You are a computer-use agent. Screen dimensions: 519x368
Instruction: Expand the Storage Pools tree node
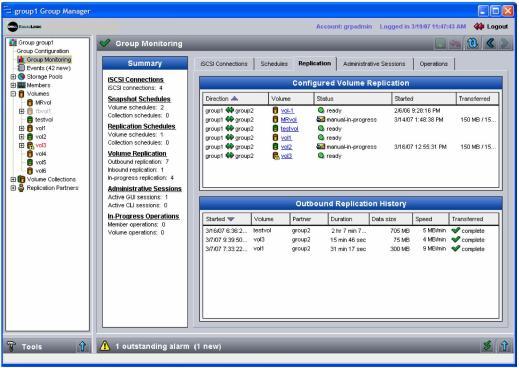[x=13, y=77]
